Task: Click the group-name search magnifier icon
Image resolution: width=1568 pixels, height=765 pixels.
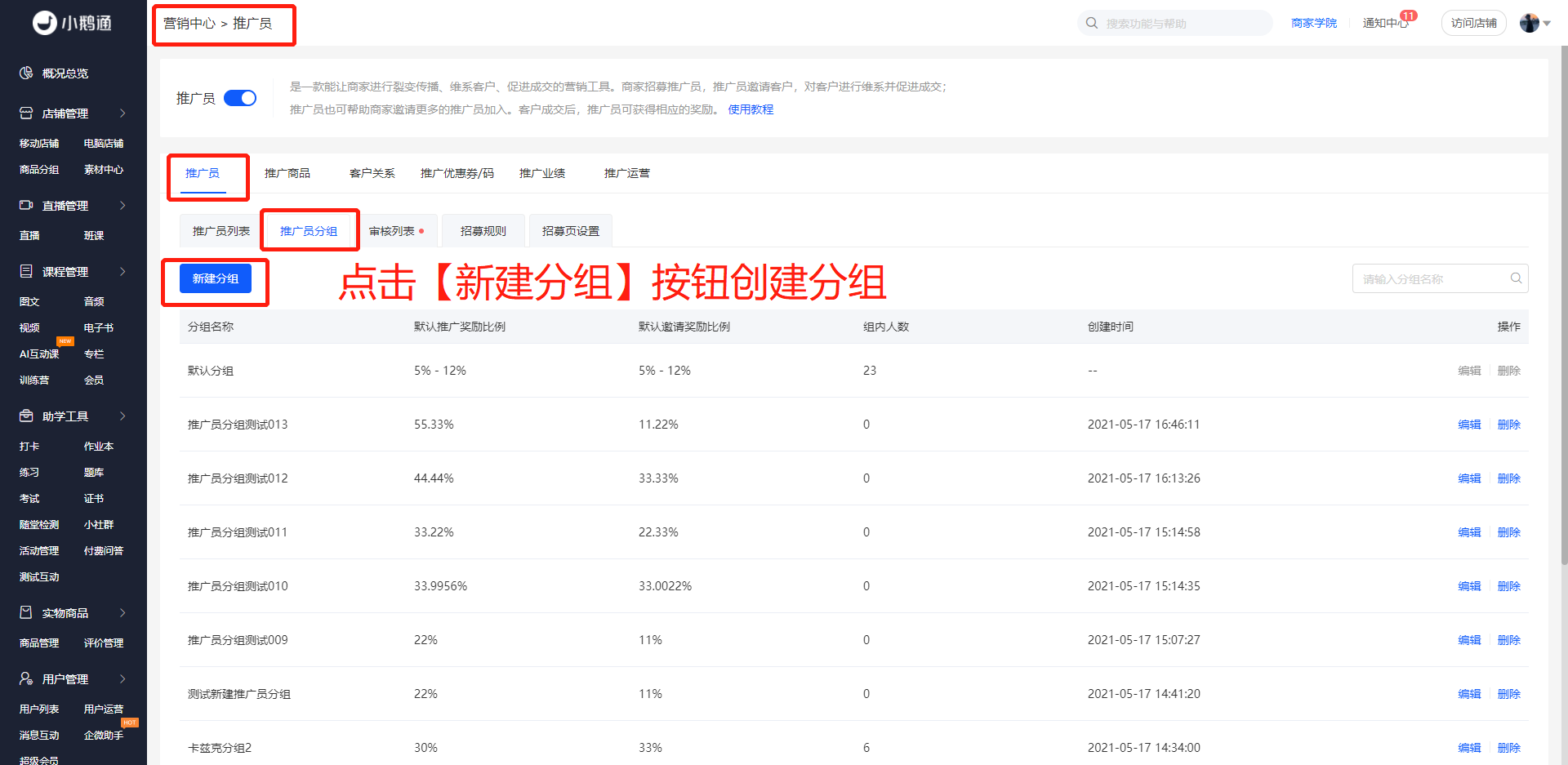Action: 1516,278
